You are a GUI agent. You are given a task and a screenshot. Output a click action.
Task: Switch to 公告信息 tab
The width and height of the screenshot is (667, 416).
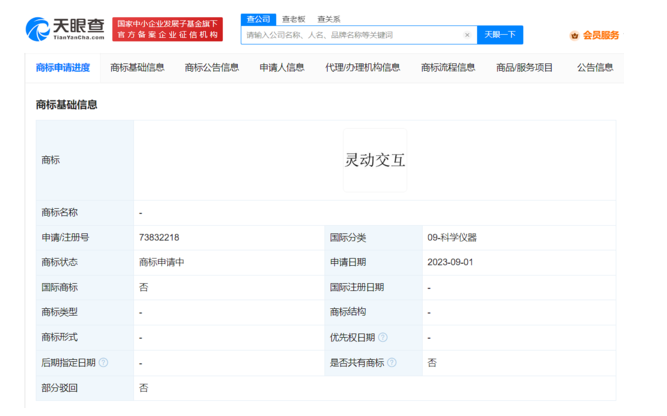tap(595, 68)
